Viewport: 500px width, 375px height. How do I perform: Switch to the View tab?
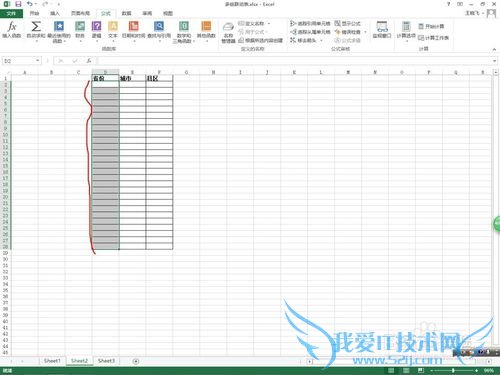coord(168,13)
